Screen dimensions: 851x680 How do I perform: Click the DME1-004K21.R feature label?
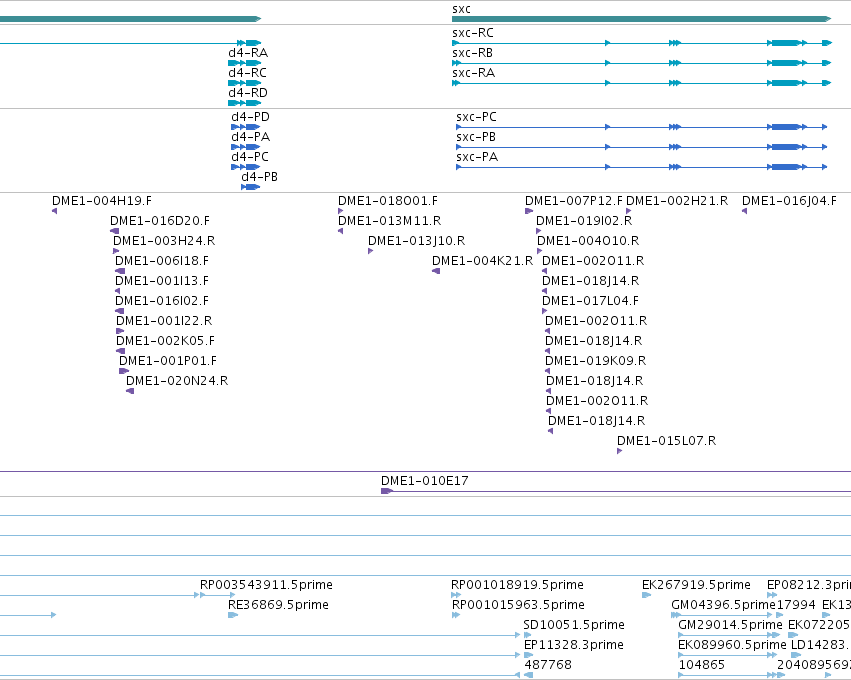(482, 262)
